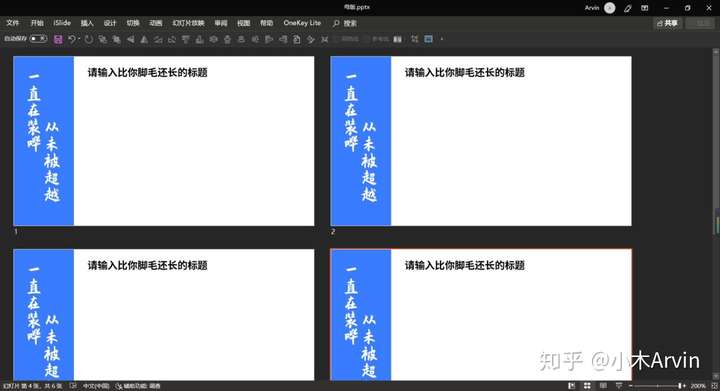The height and width of the screenshot is (391, 720).
Task: Switch to the 帮助 tab
Action: pyautogui.click(x=267, y=23)
